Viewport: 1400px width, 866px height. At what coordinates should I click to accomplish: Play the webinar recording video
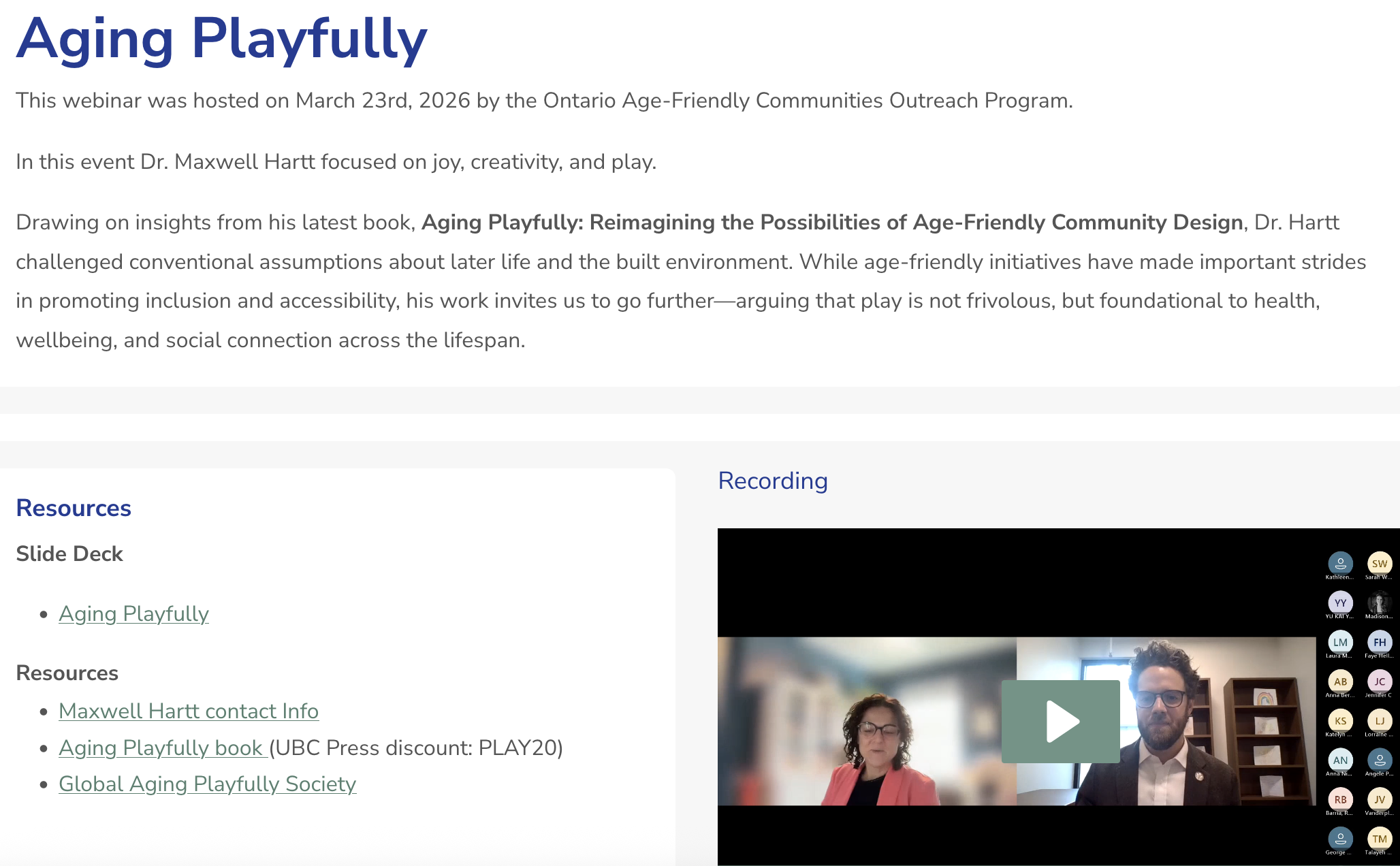coord(1060,721)
